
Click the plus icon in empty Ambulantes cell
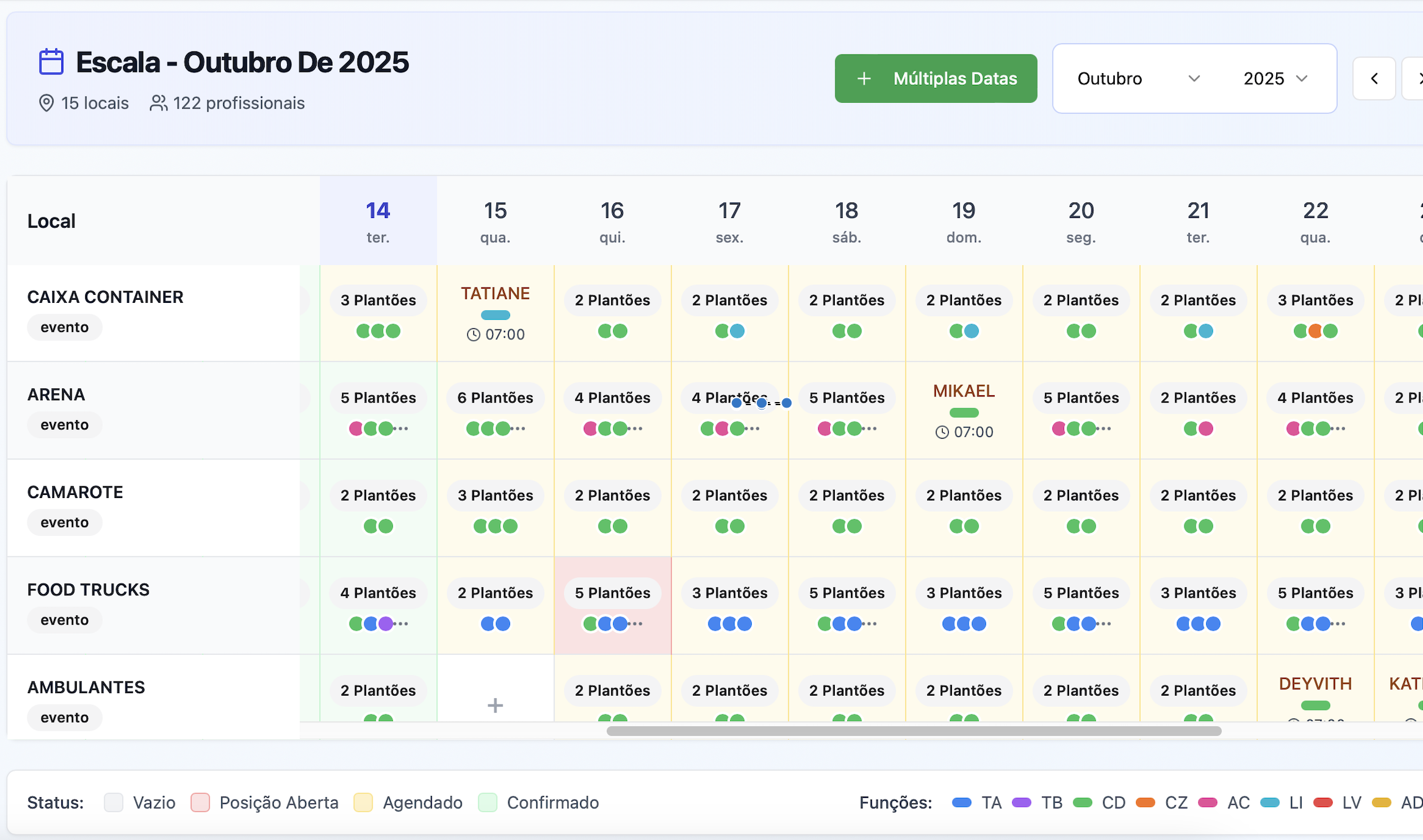point(495,705)
